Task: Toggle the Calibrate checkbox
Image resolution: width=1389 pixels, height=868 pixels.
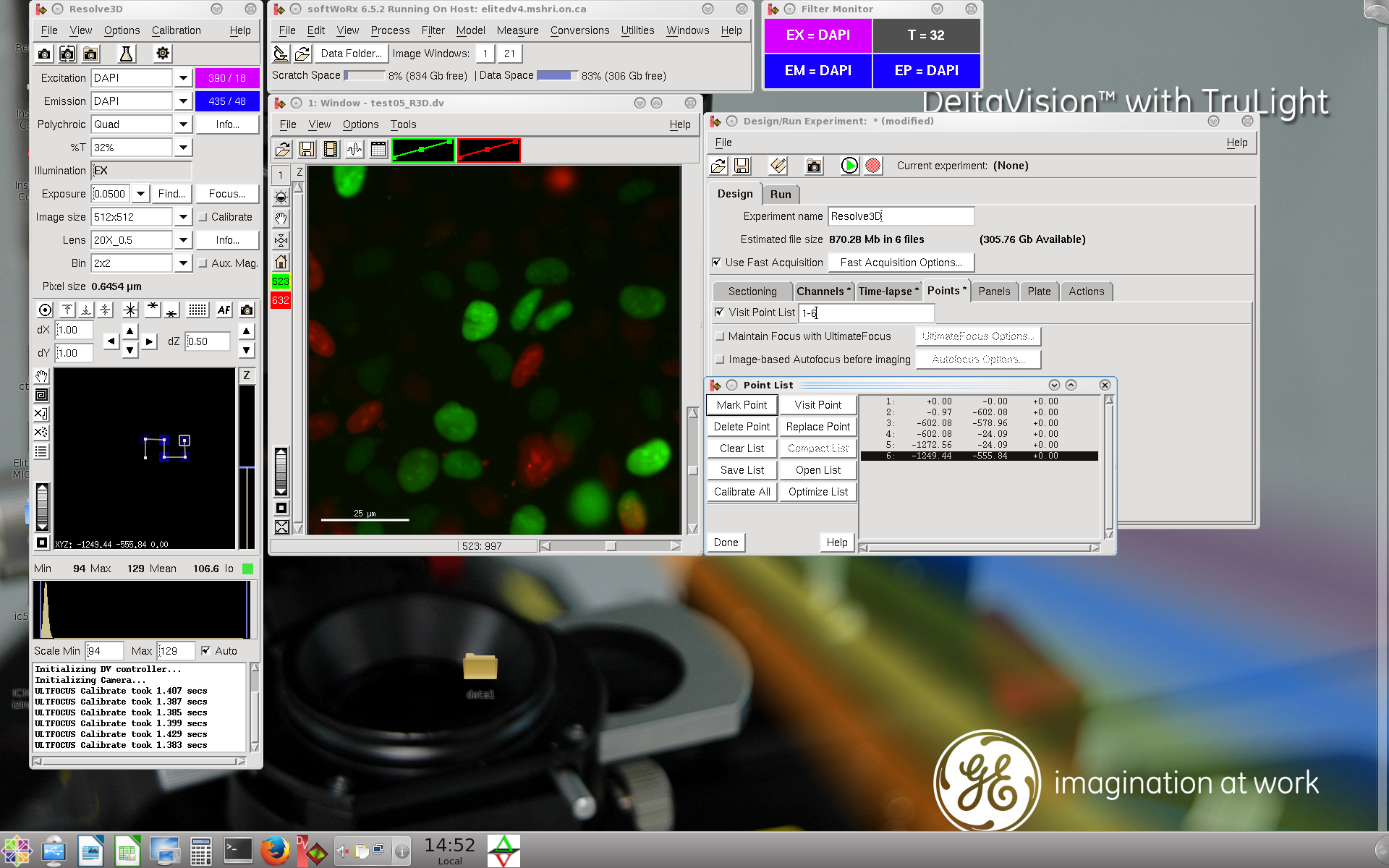Action: coord(203,217)
